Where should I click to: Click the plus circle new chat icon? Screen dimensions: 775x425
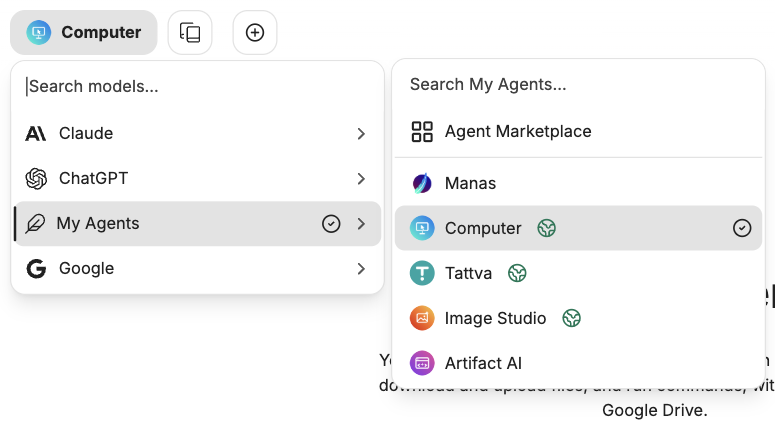(255, 33)
